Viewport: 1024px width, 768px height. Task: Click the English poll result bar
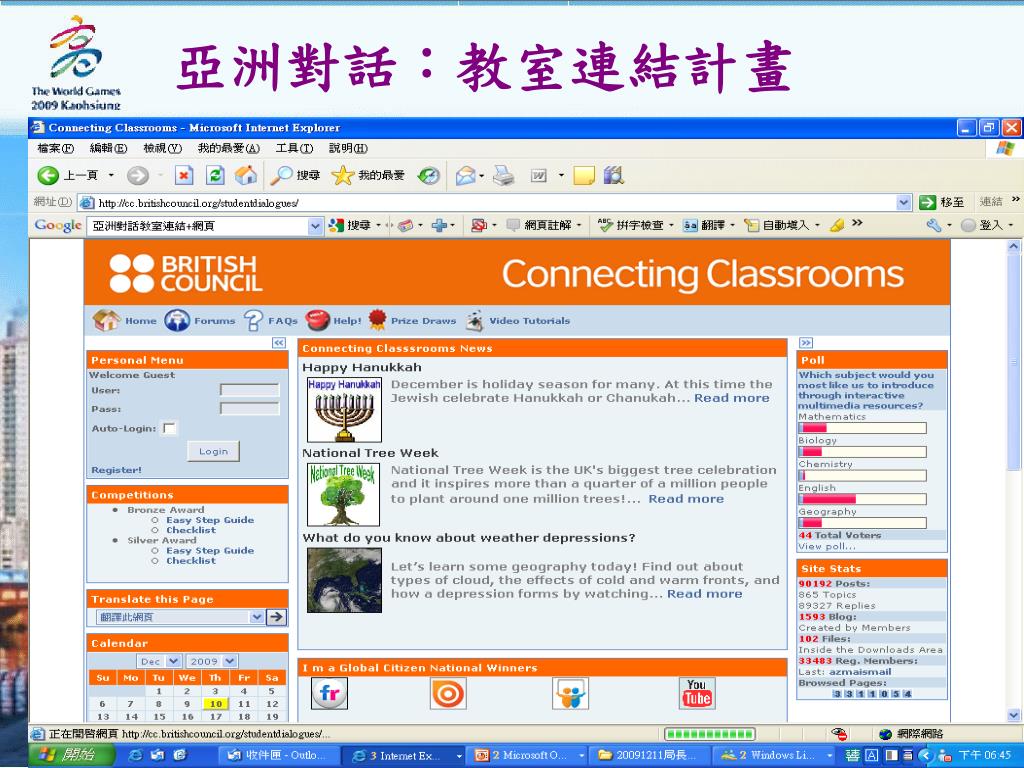click(x=862, y=500)
